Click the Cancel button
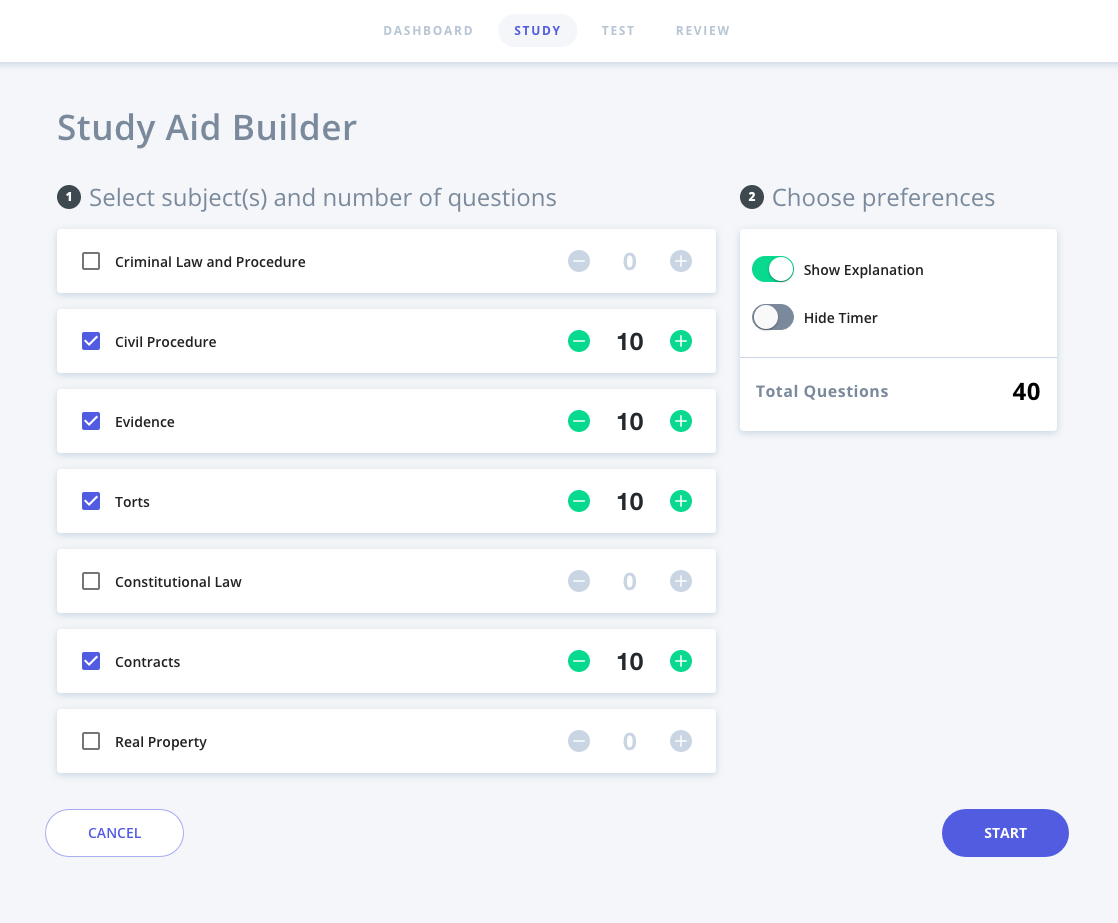This screenshot has width=1118, height=923. [x=114, y=833]
